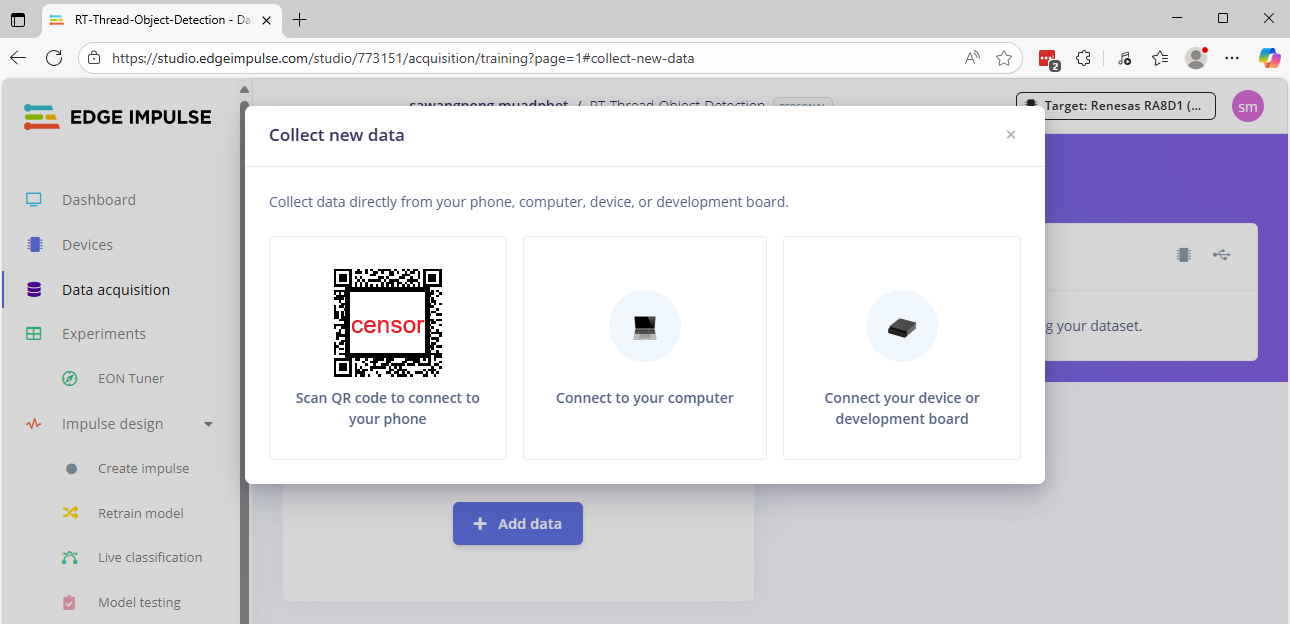The width and height of the screenshot is (1290, 624).
Task: Go to Devices in the sidebar
Action: pos(87,245)
